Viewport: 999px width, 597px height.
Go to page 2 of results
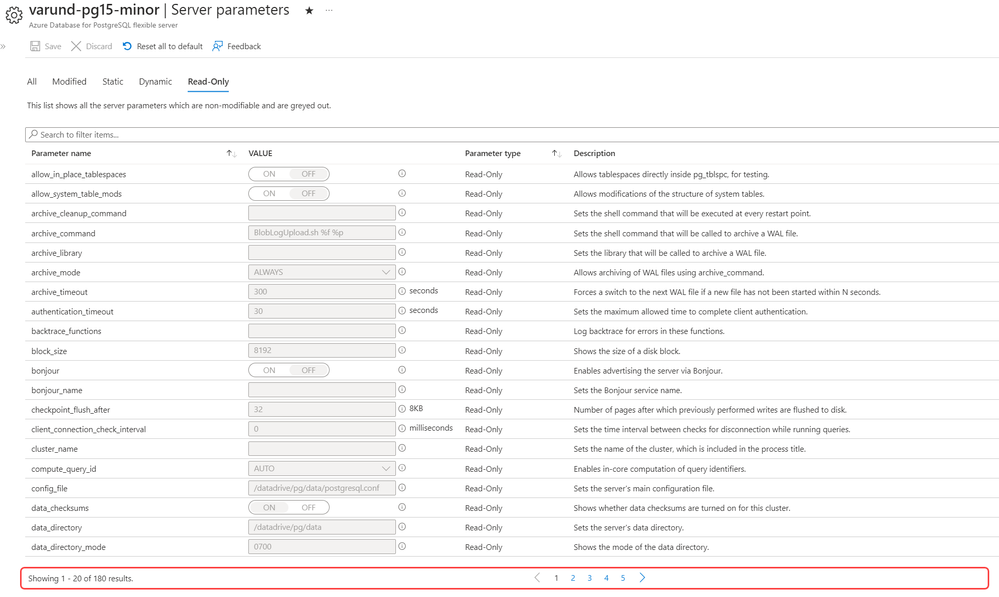pos(573,579)
